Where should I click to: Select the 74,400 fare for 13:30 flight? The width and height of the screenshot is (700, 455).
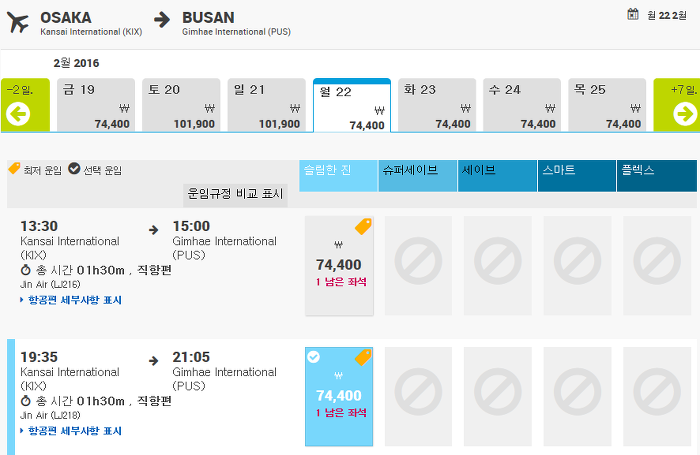(x=338, y=266)
